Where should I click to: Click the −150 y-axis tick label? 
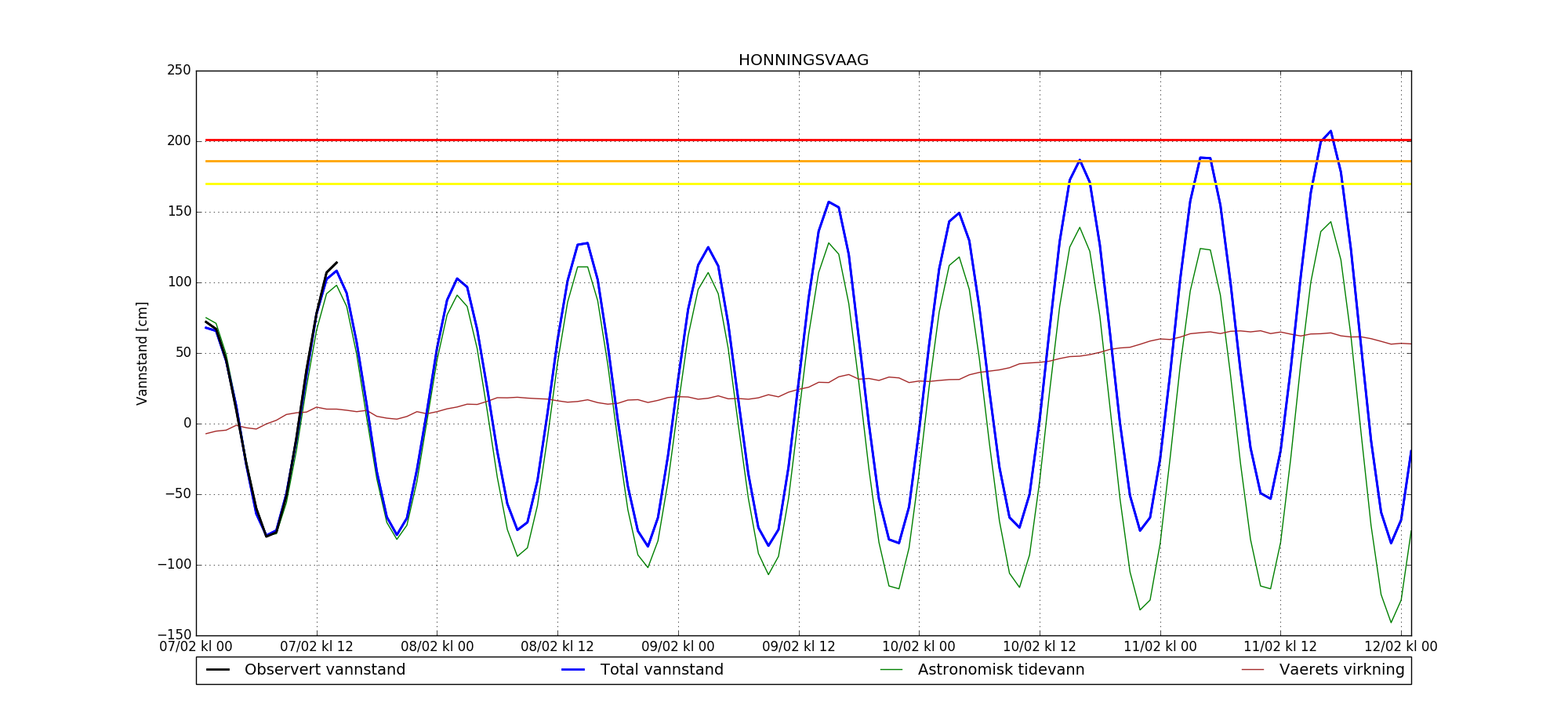(174, 635)
